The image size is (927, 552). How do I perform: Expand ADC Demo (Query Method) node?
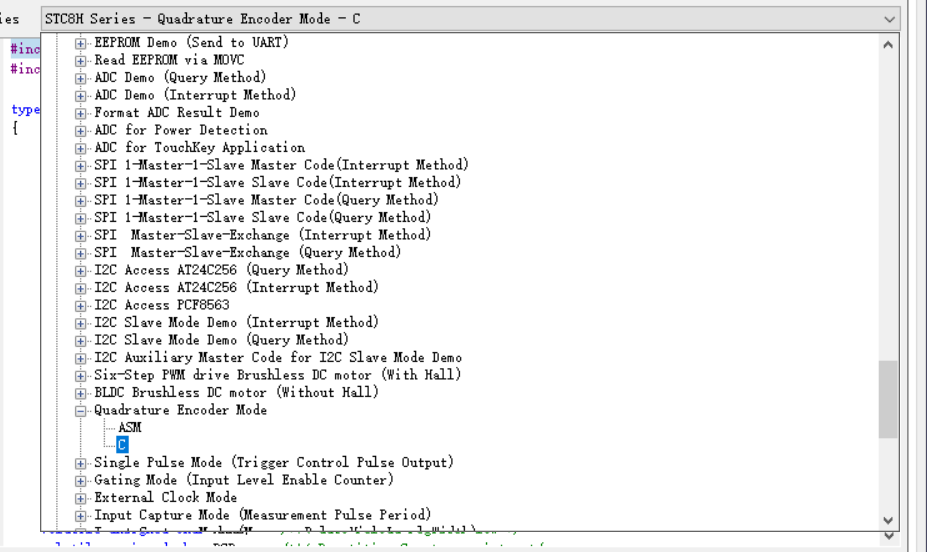[x=80, y=78]
